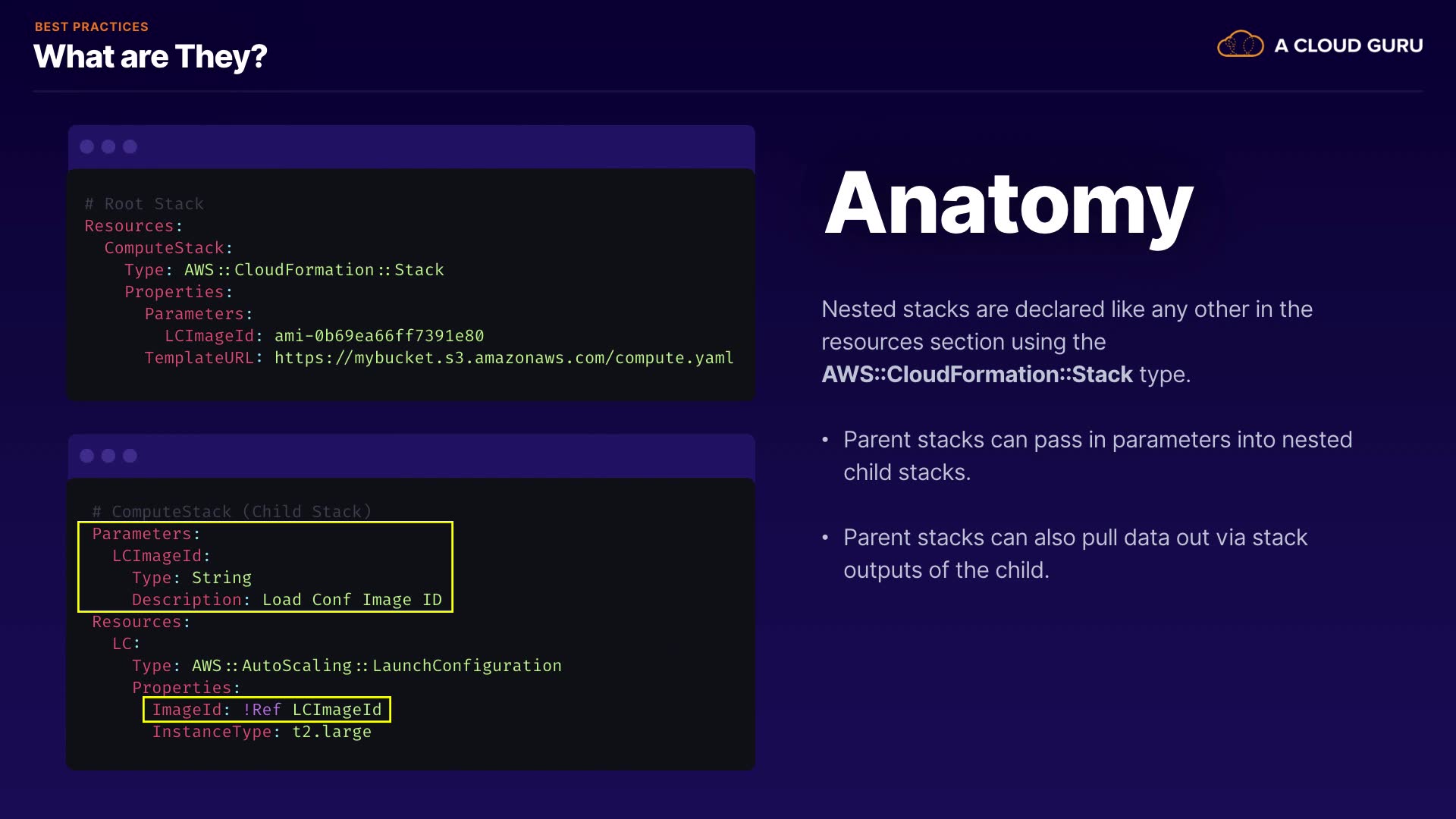Viewport: 1456px width, 819px height.
Task: Click the AWS::AutoScaling::LaunchConfiguration type value
Action: 377,666
